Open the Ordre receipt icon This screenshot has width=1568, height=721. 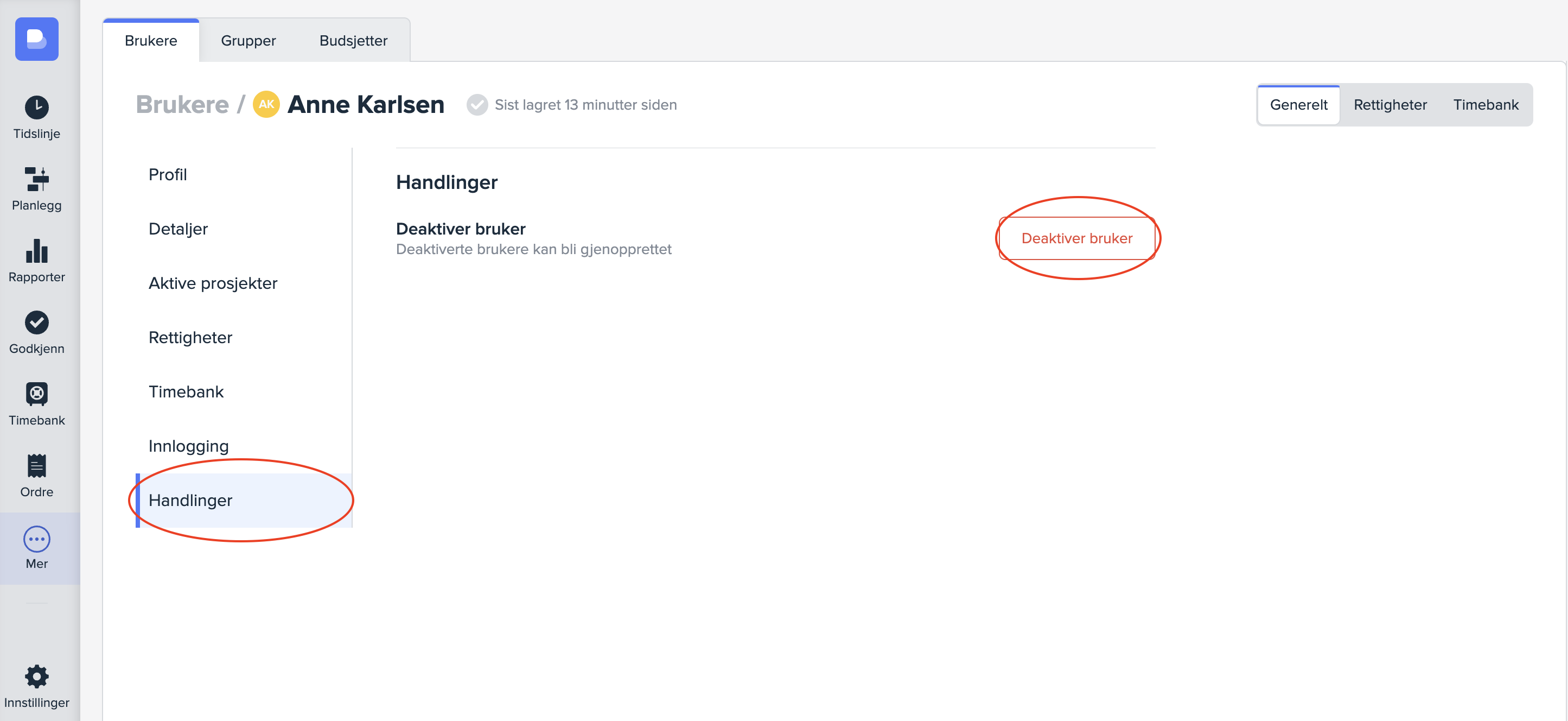tap(36, 466)
